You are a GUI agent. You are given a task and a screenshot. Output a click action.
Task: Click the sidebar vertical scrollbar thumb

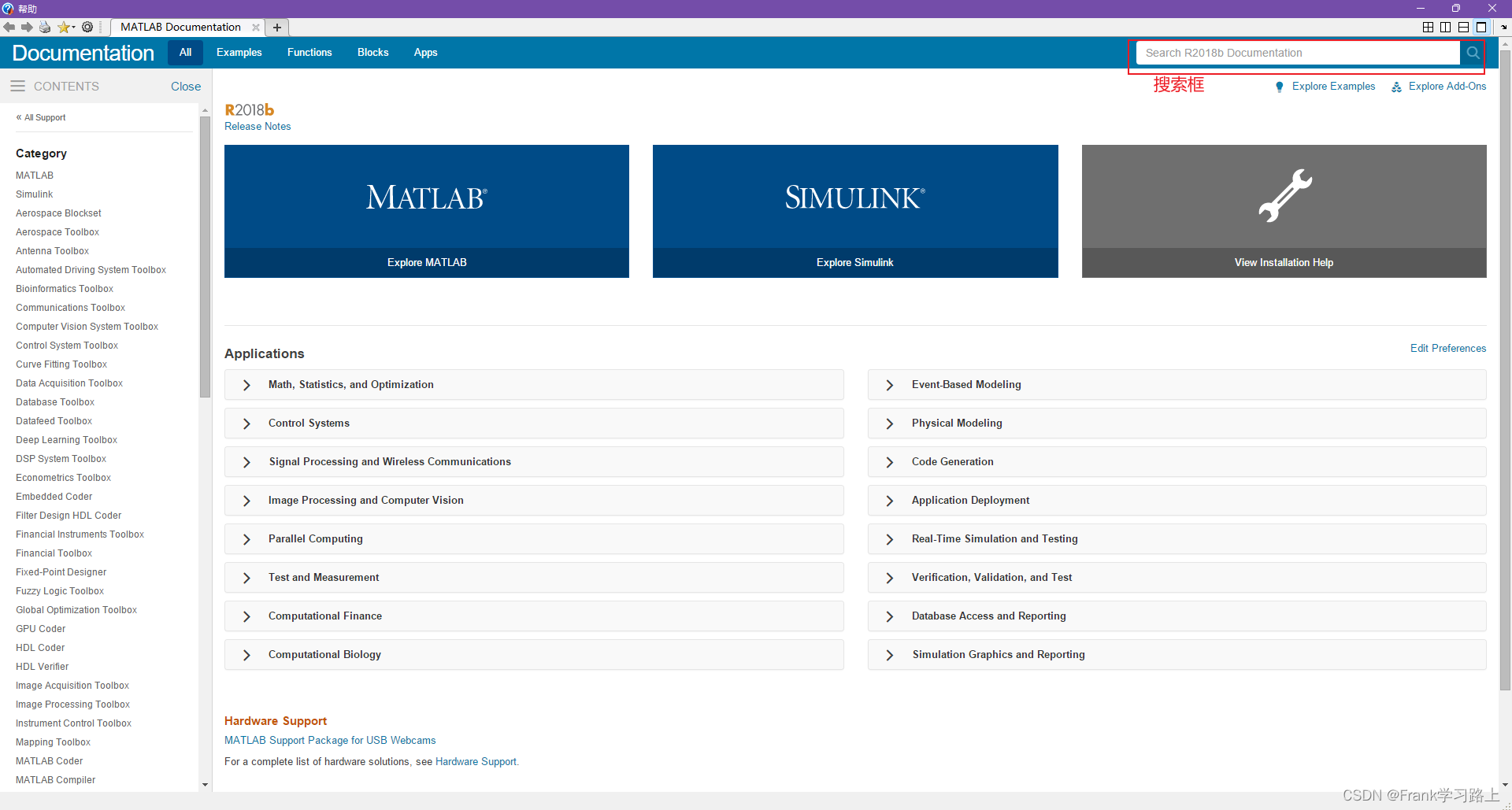click(x=205, y=257)
